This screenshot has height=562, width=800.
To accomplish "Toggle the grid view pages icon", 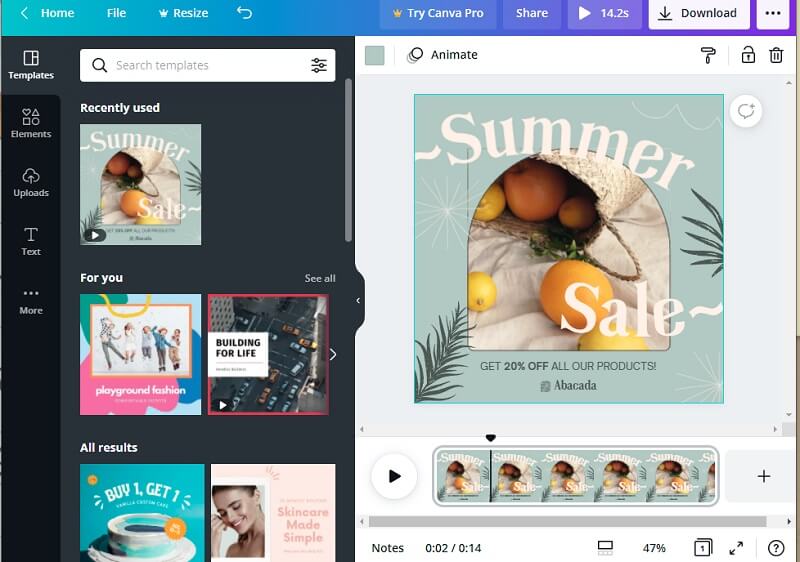I will point(605,548).
